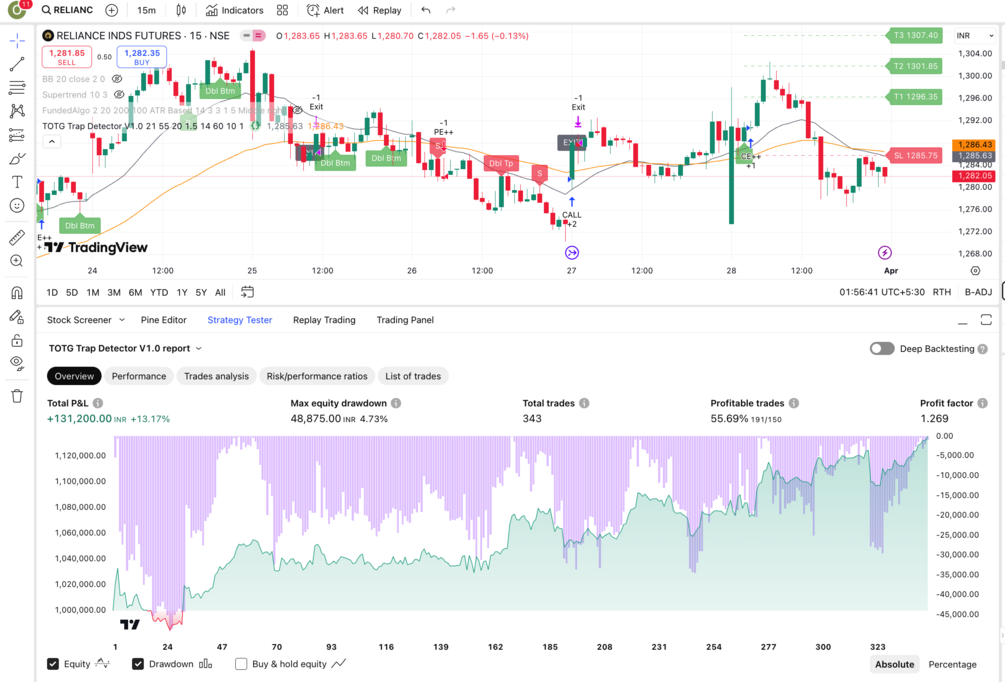Toggle visibility of Supertrend indicator
Viewport: 1005px width, 682px height.
pyautogui.click(x=119, y=94)
